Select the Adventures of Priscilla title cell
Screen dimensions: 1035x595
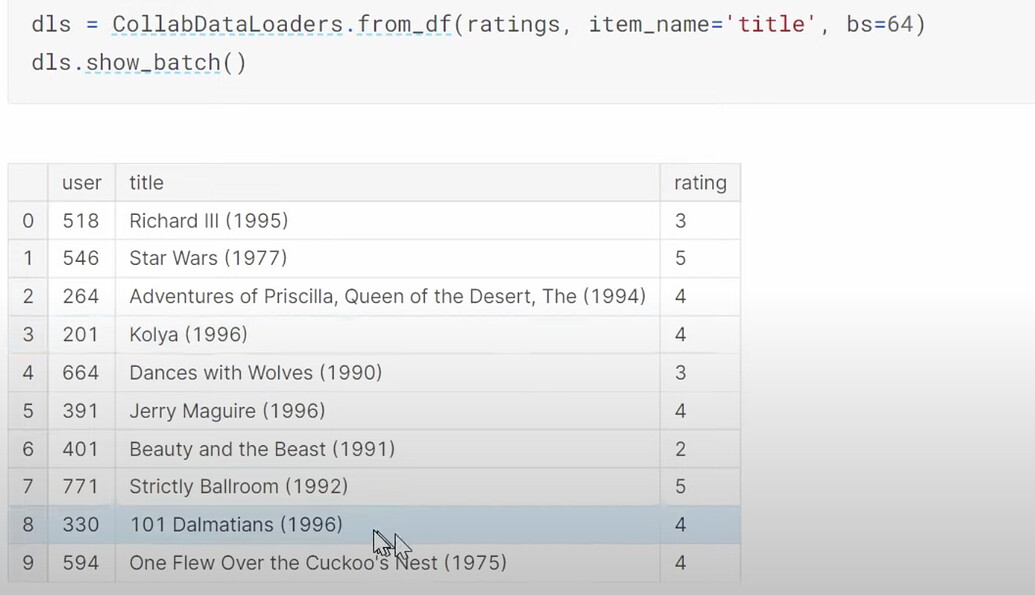pos(387,296)
